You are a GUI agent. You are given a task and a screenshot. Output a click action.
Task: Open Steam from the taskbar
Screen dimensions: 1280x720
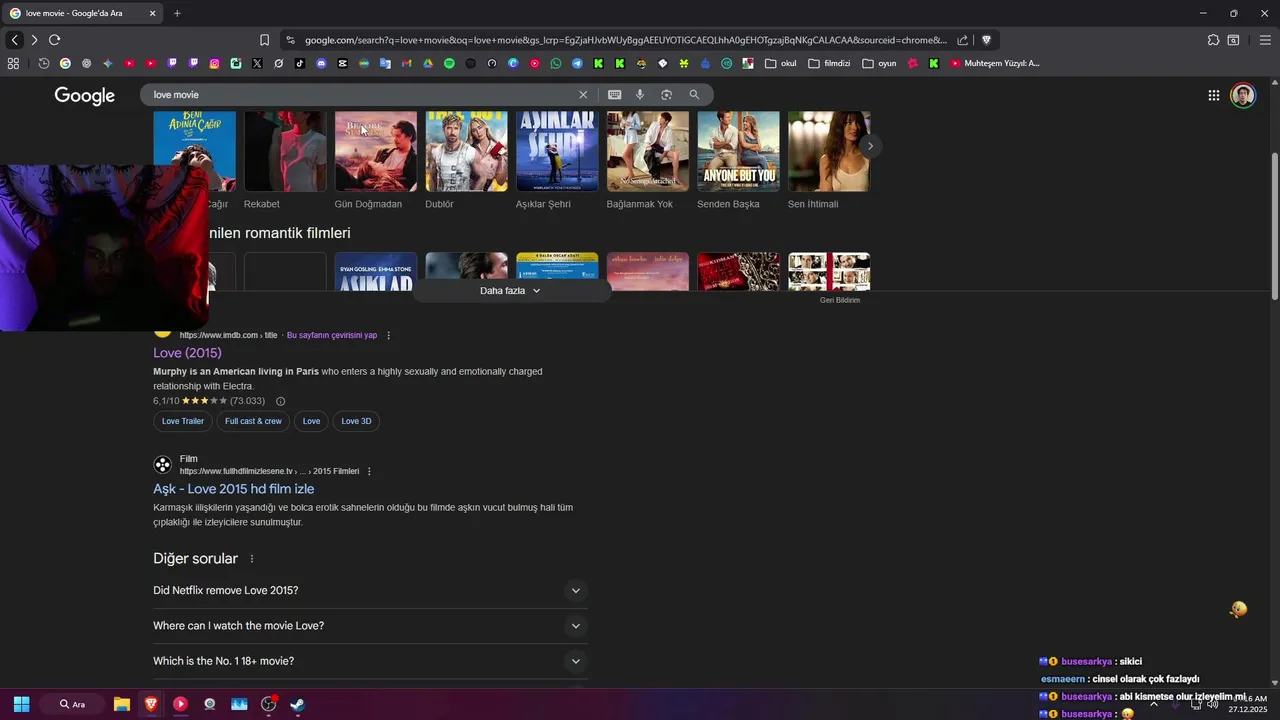pyautogui.click(x=297, y=704)
